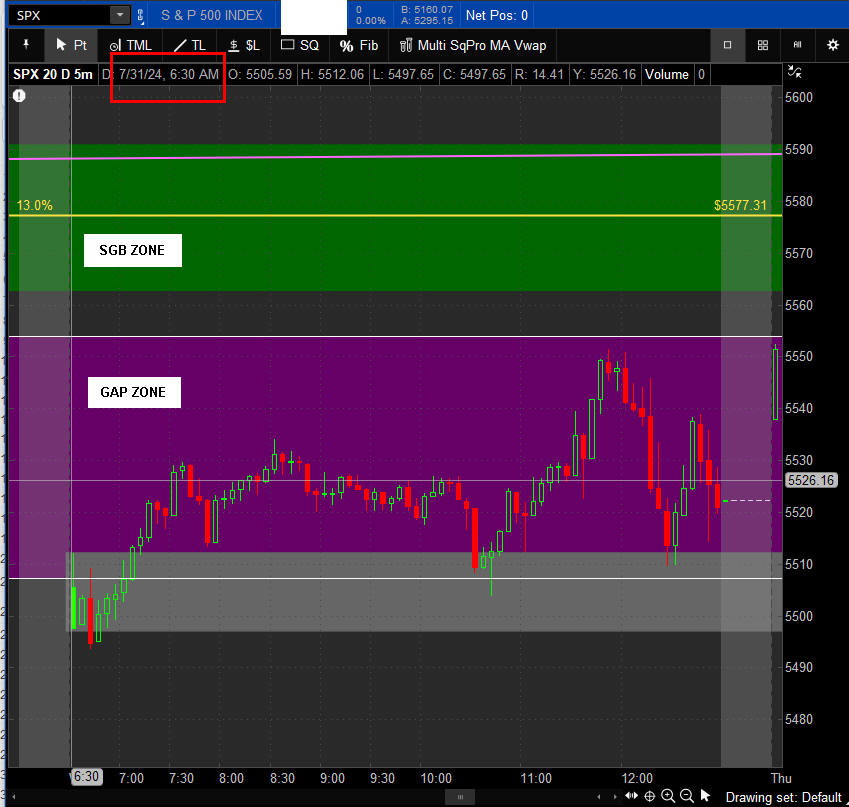Screen dimensions: 849x807
Task: Choose the TML time level tool
Action: [131, 45]
